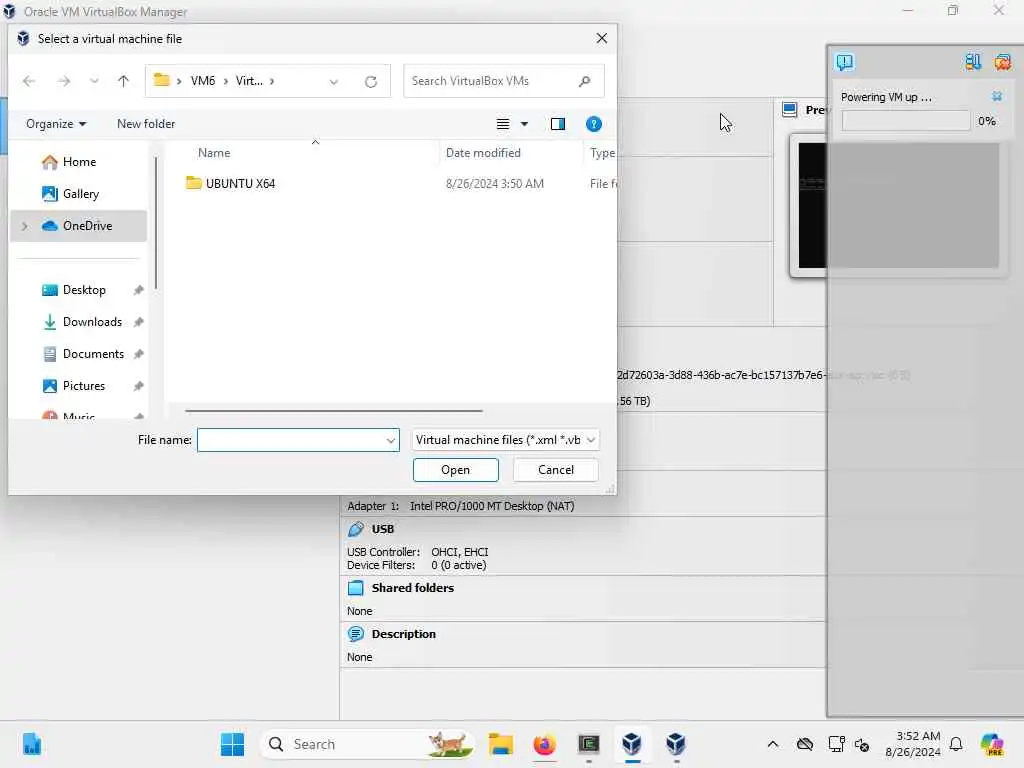Viewport: 1024px width, 768px height.
Task: Go back in the file dialog
Action: click(29, 81)
